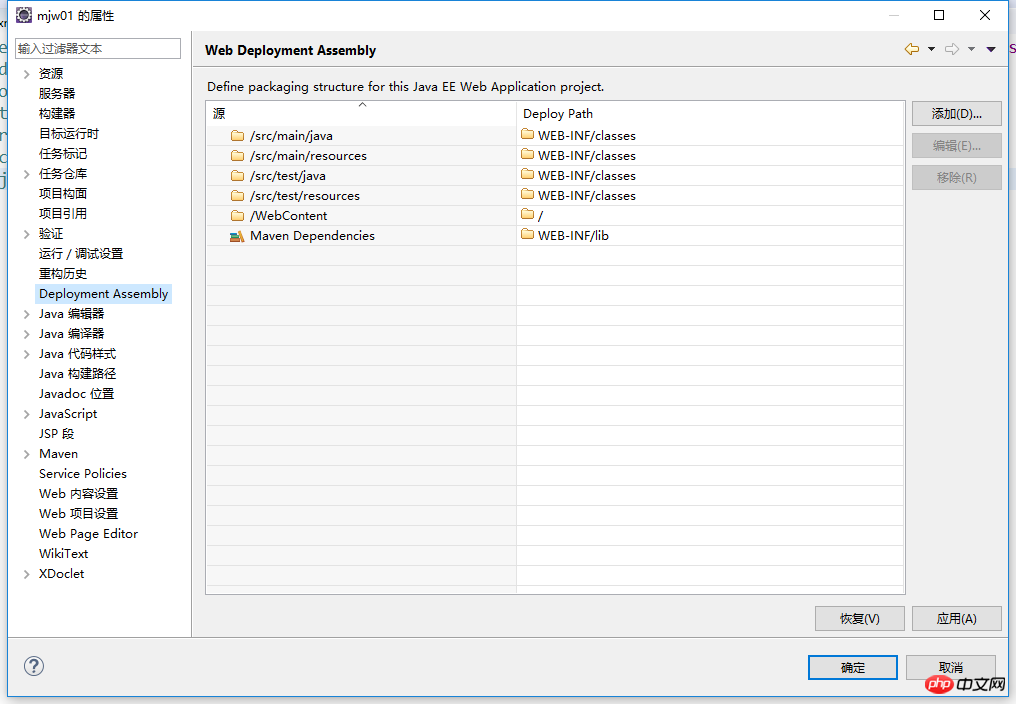Click the forward navigation arrow icon
Screen dimensions: 1016x704
(x=951, y=49)
